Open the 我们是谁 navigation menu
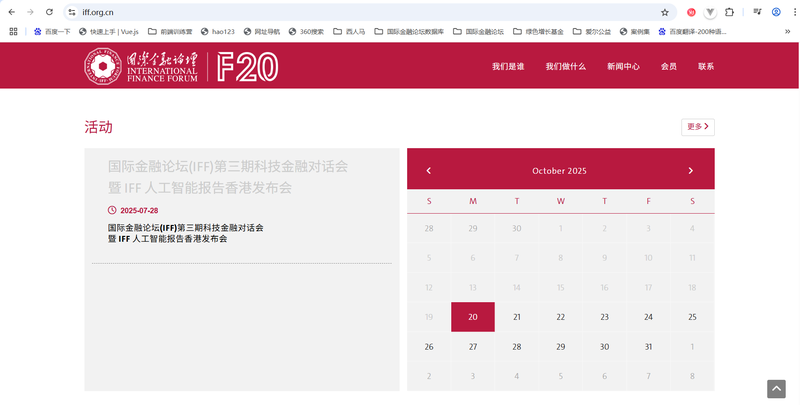Screen dimensions: 800x405 click(x=508, y=67)
